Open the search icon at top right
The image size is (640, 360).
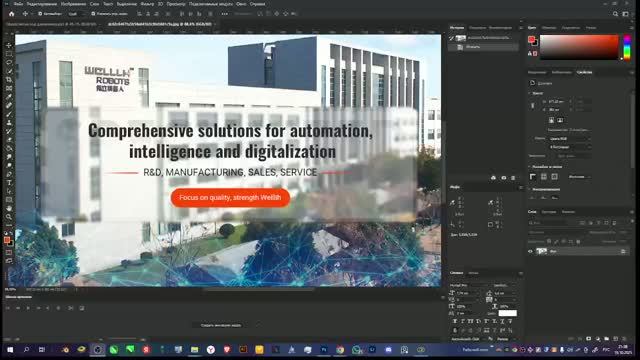coord(615,14)
